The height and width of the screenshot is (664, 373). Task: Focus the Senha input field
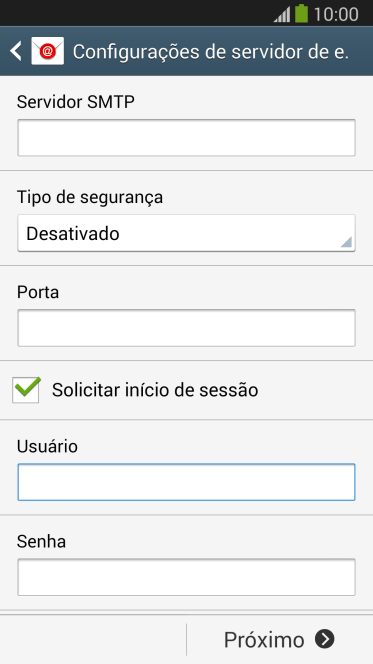point(186,577)
